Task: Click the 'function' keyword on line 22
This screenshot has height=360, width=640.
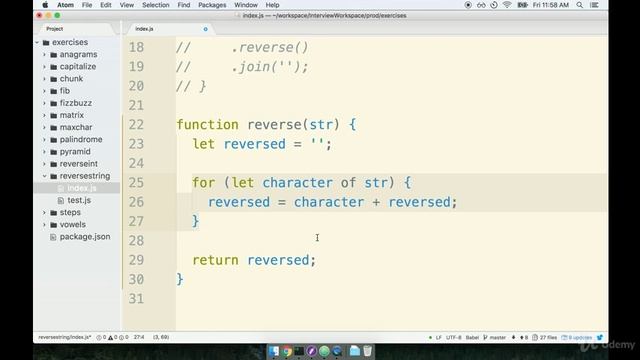Action: point(207,124)
